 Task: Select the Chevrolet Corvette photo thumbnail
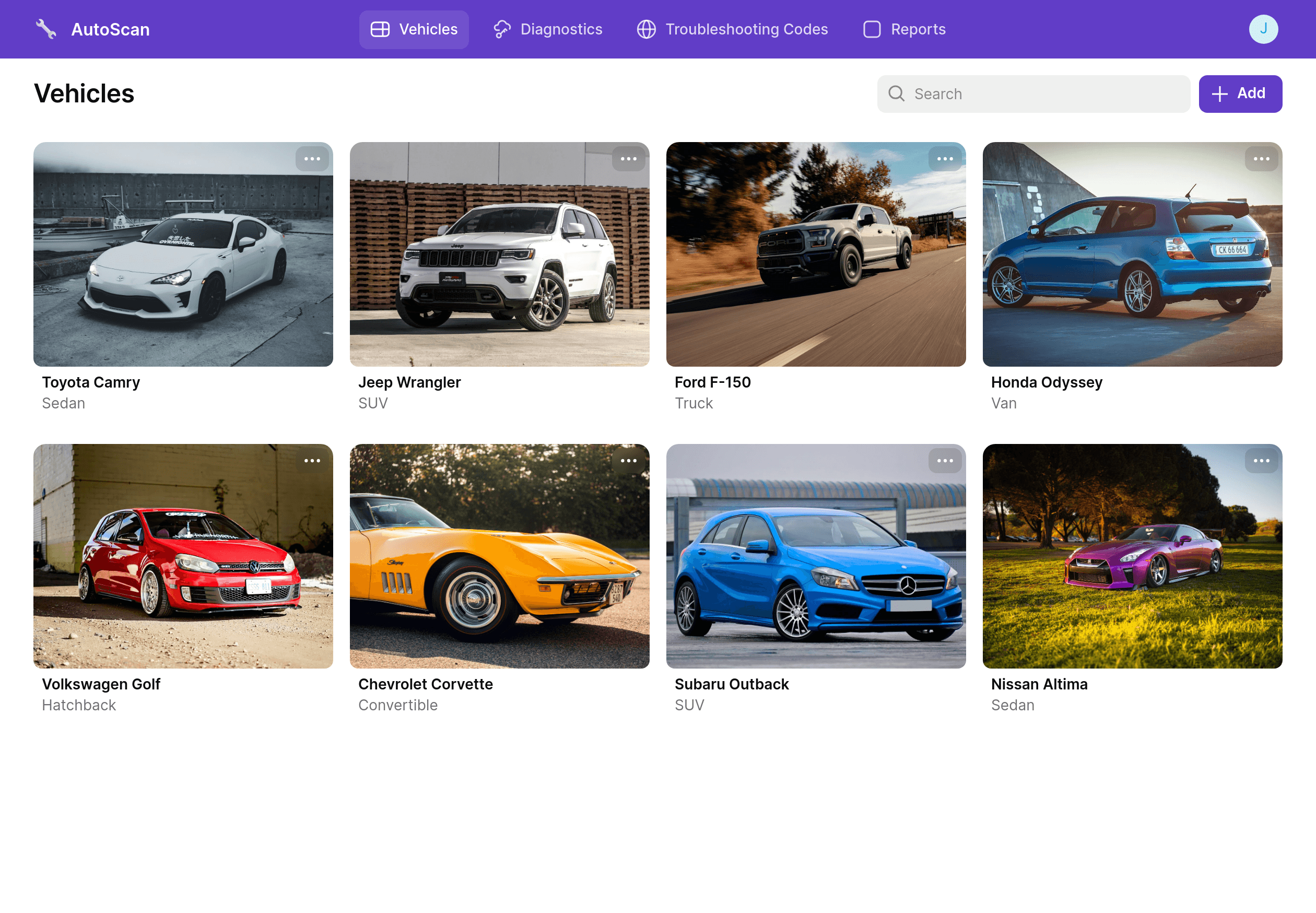point(499,556)
